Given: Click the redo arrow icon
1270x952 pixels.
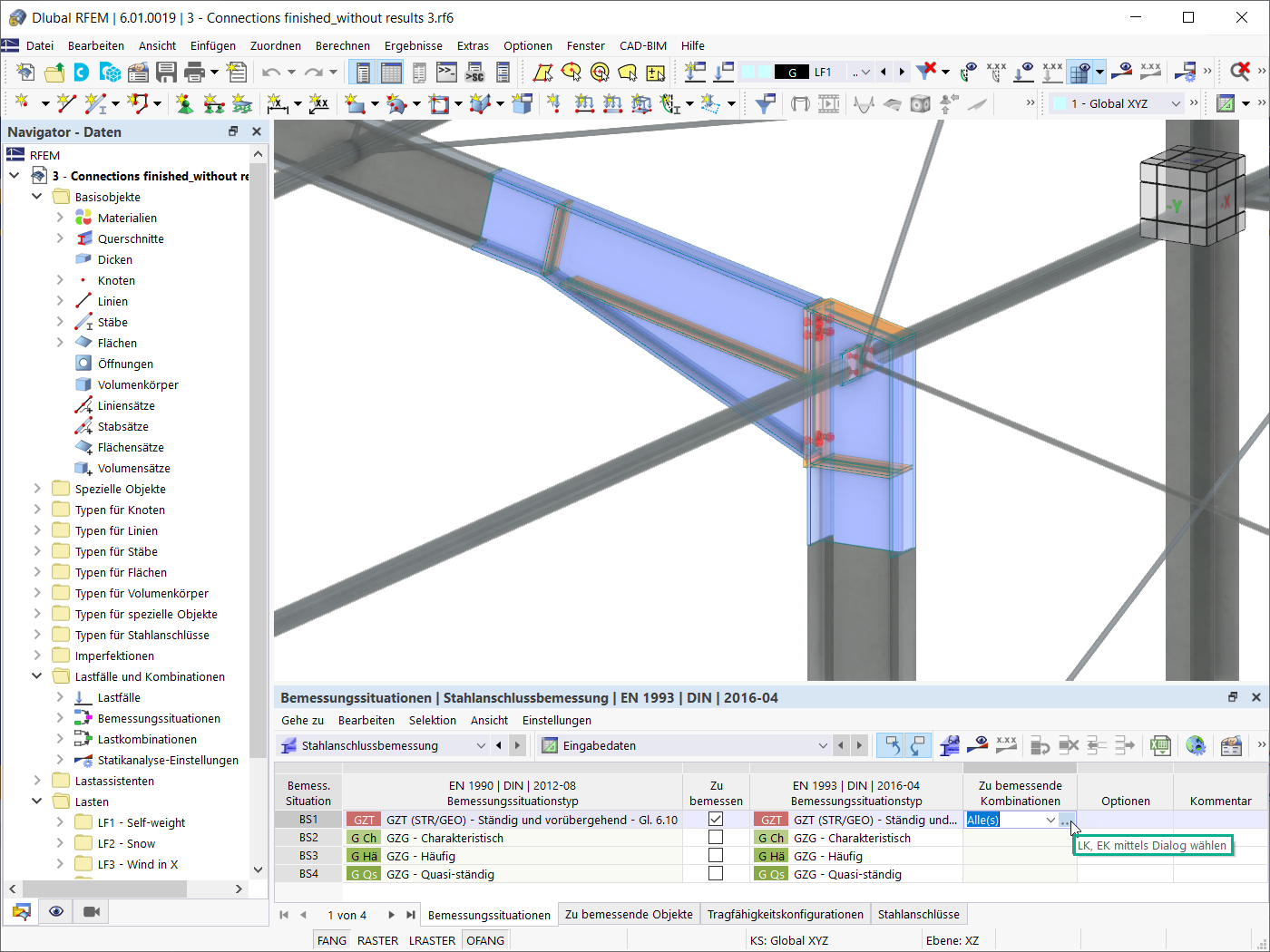Looking at the screenshot, I should 313,72.
